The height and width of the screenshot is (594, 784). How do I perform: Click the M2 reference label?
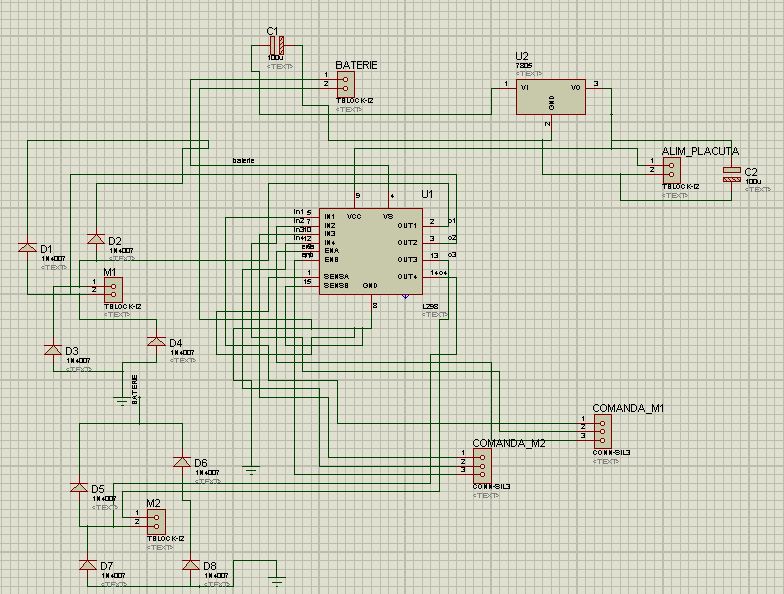click(x=154, y=503)
